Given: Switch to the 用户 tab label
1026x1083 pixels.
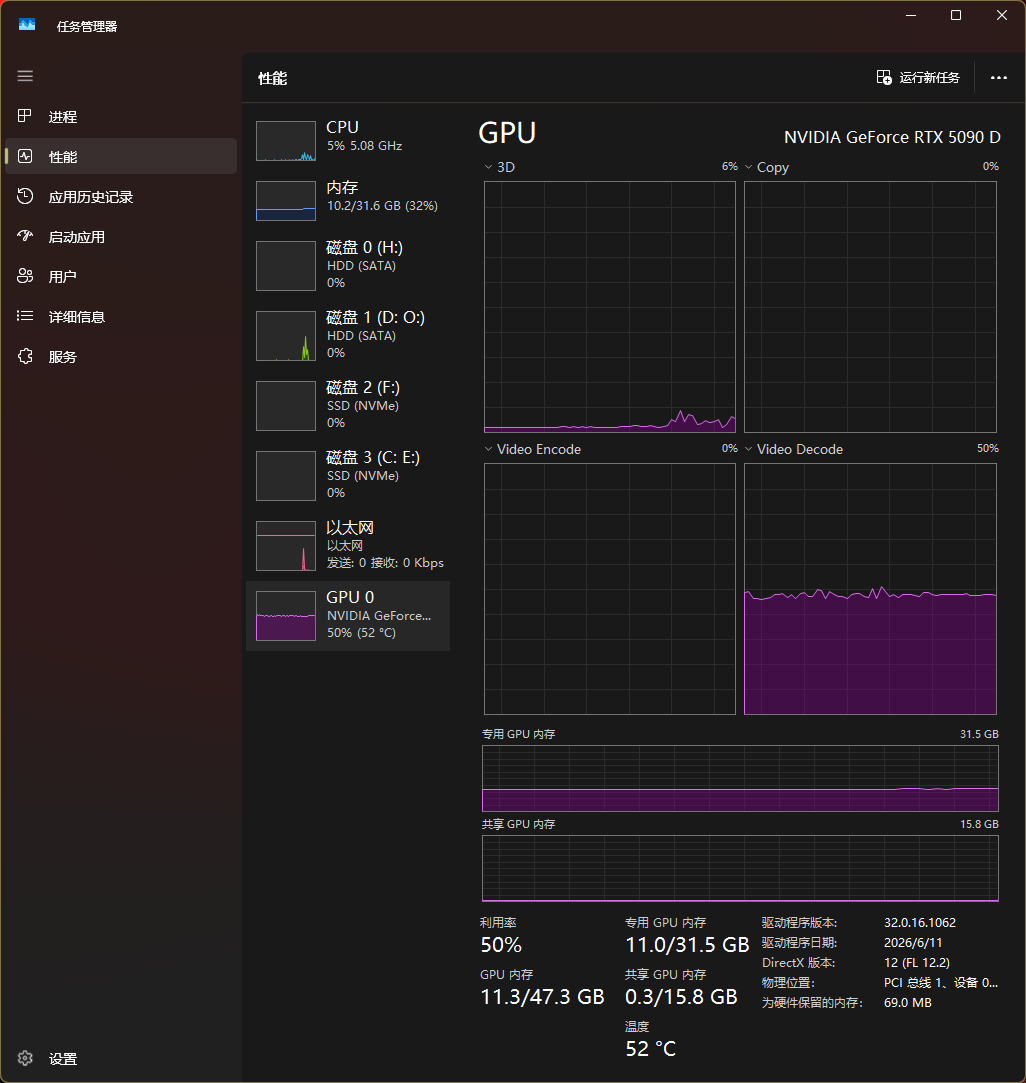Looking at the screenshot, I should (63, 277).
